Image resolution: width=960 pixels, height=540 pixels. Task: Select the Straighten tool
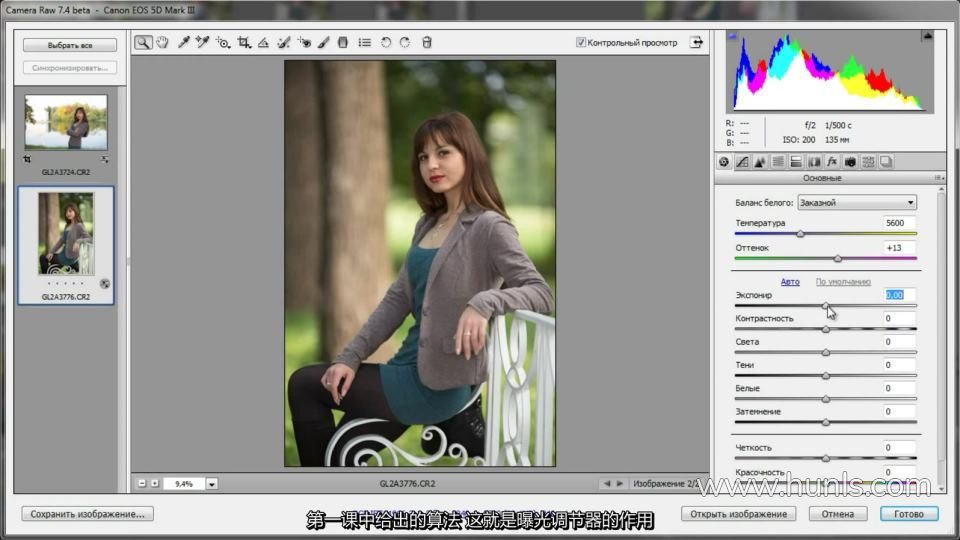tap(263, 42)
